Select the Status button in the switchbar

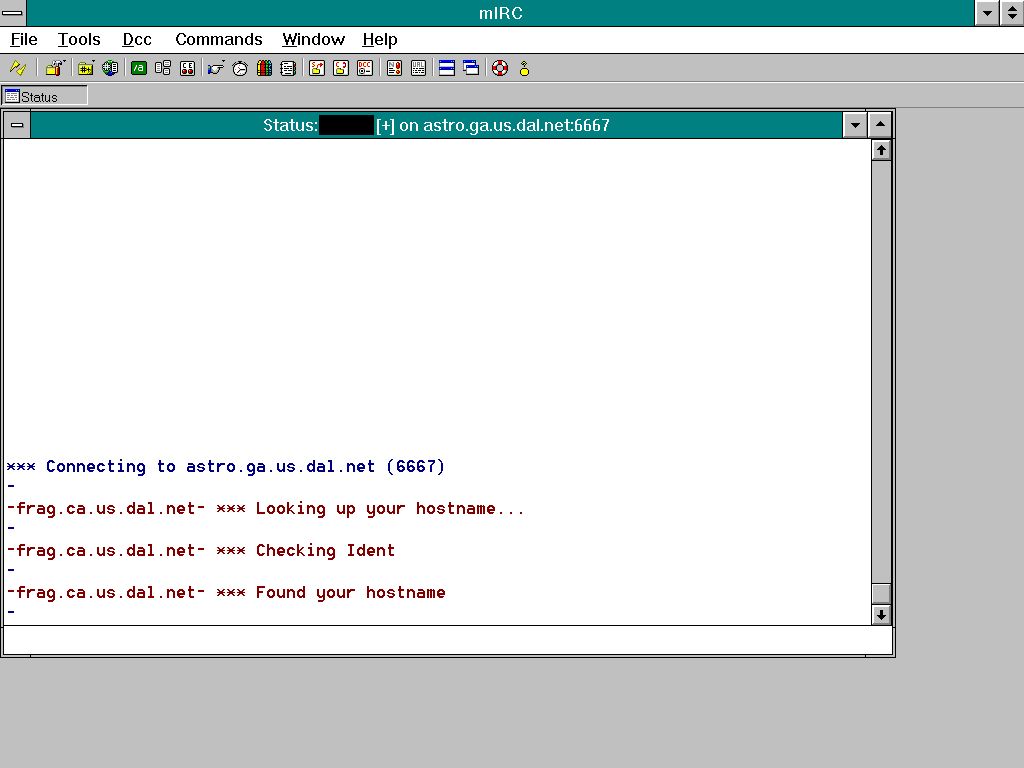pos(44,96)
